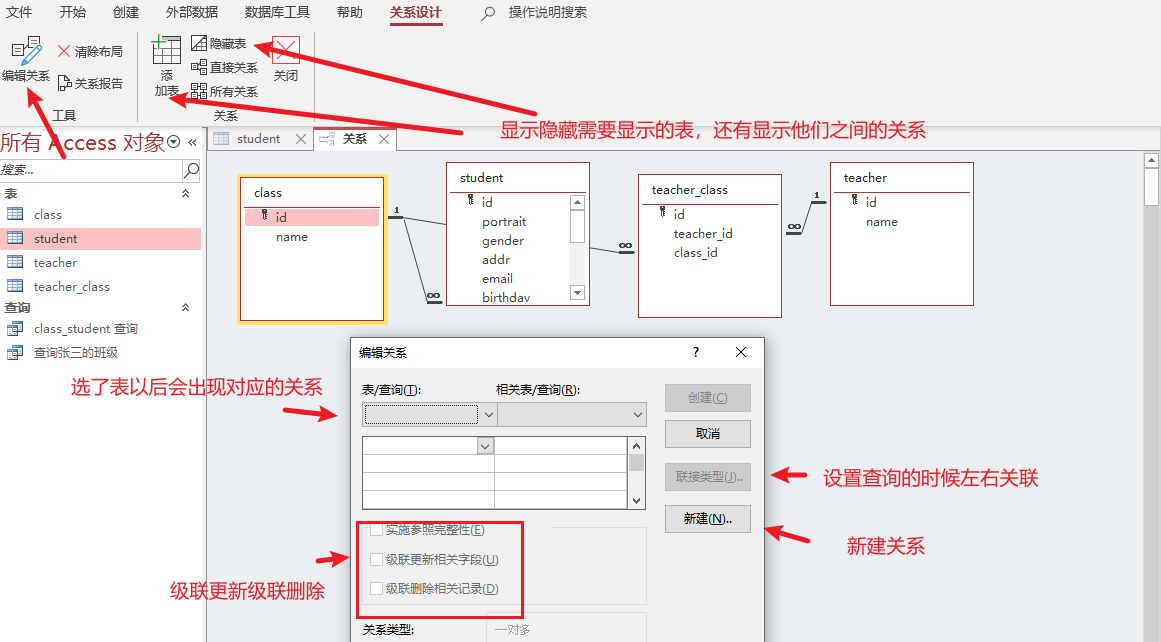This screenshot has width=1161, height=642.
Task: Toggle 级联更新相关字段(U) checkbox
Action: pos(376,559)
